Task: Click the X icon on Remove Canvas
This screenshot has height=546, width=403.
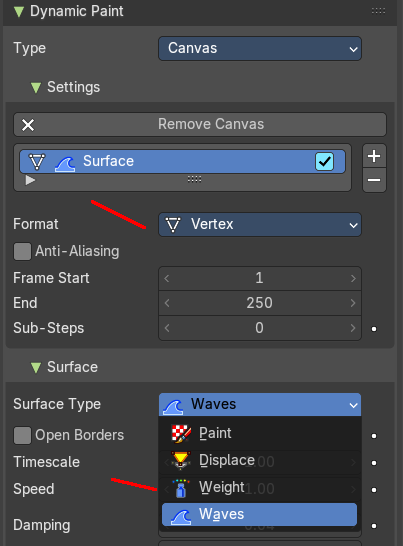Action: pos(28,125)
